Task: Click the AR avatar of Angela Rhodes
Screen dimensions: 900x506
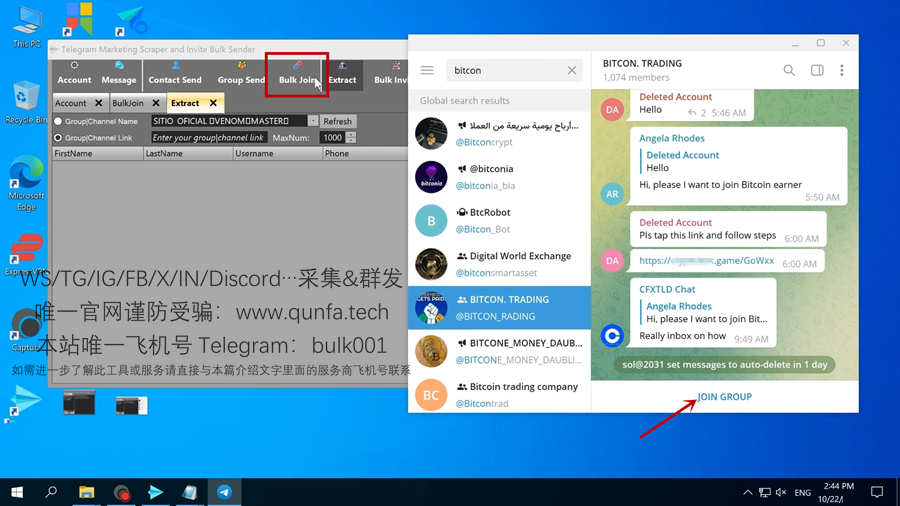Action: (612, 194)
